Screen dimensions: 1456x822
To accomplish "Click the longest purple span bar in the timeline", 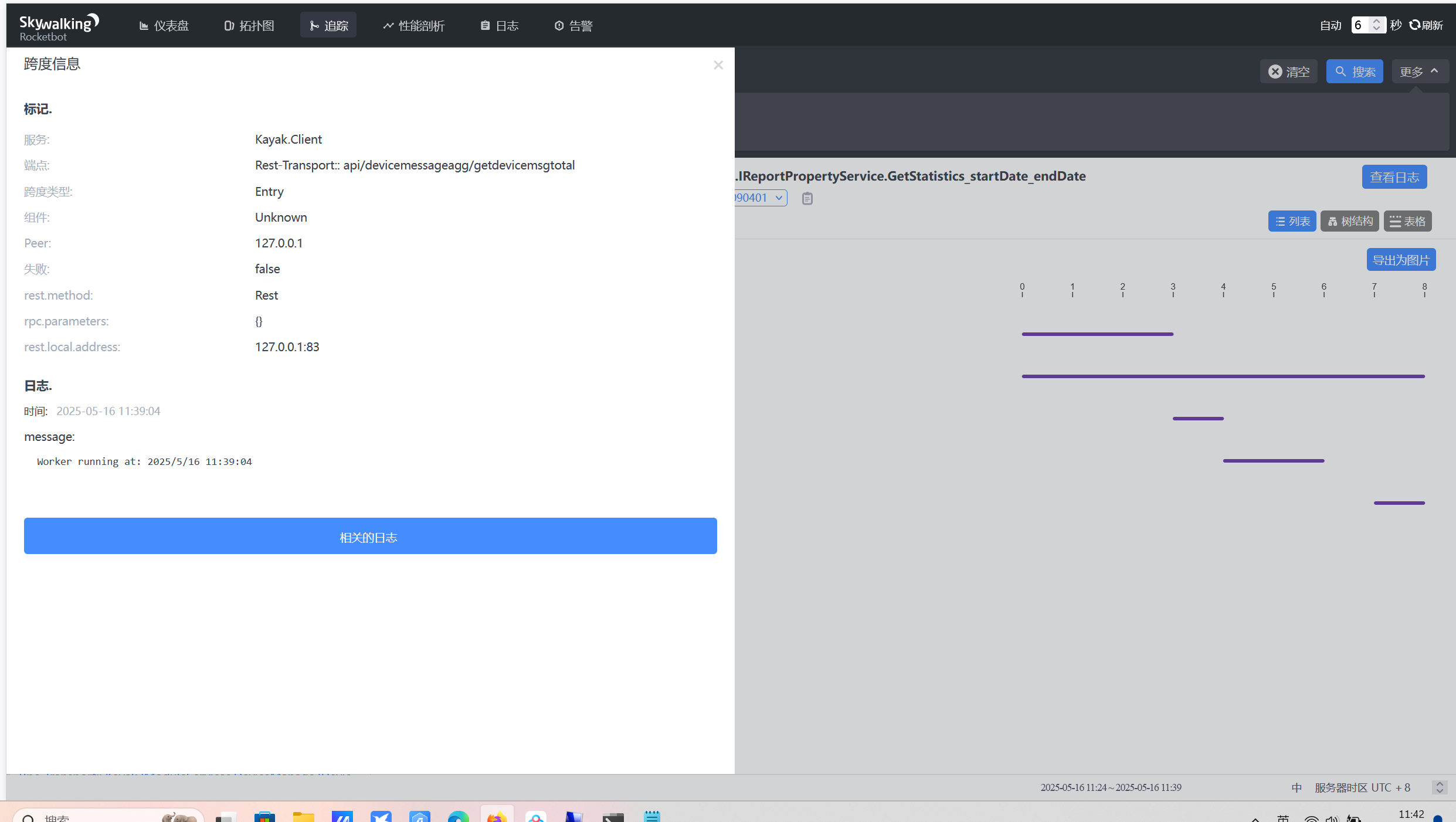I will pyautogui.click(x=1223, y=376).
